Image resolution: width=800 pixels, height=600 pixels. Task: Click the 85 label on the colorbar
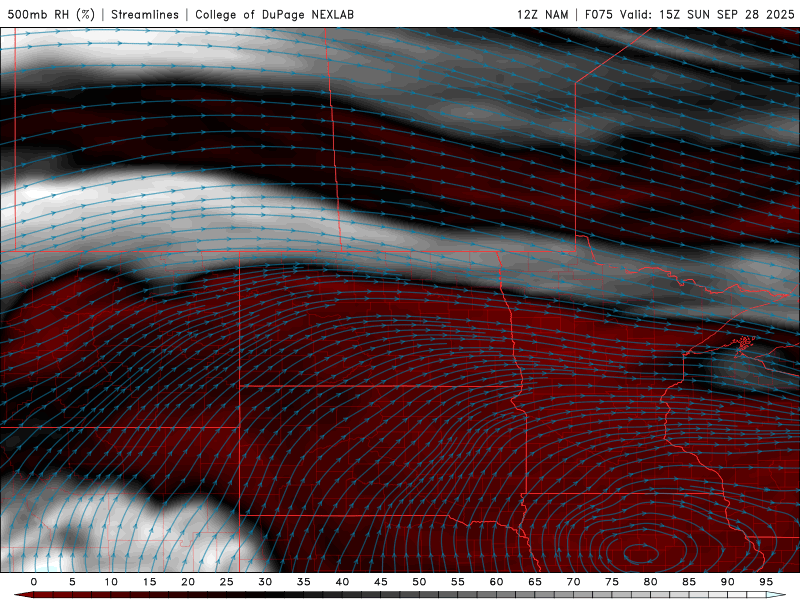[x=689, y=582]
